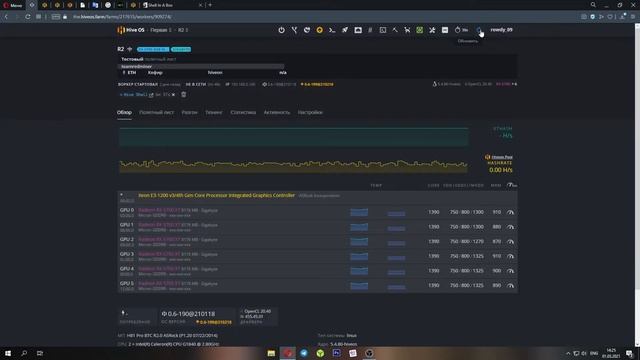Click the stopwatch timer icon in toolbar

tap(458, 30)
